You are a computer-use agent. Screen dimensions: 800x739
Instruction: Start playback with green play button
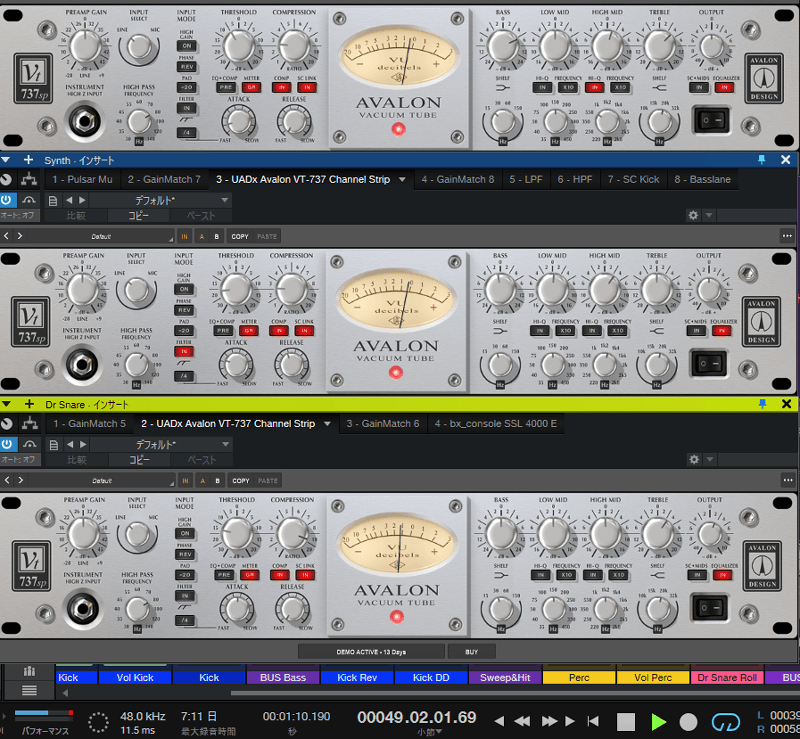click(658, 722)
